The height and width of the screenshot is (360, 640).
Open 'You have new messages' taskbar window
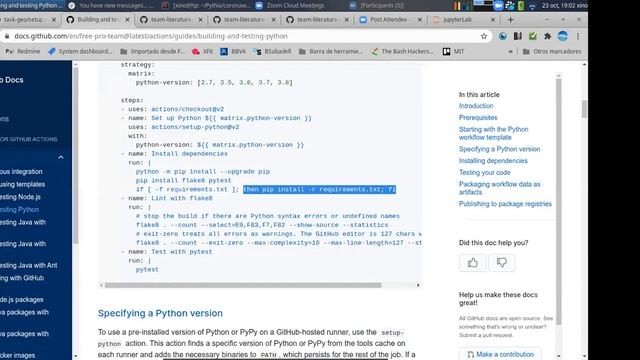(112, 6)
